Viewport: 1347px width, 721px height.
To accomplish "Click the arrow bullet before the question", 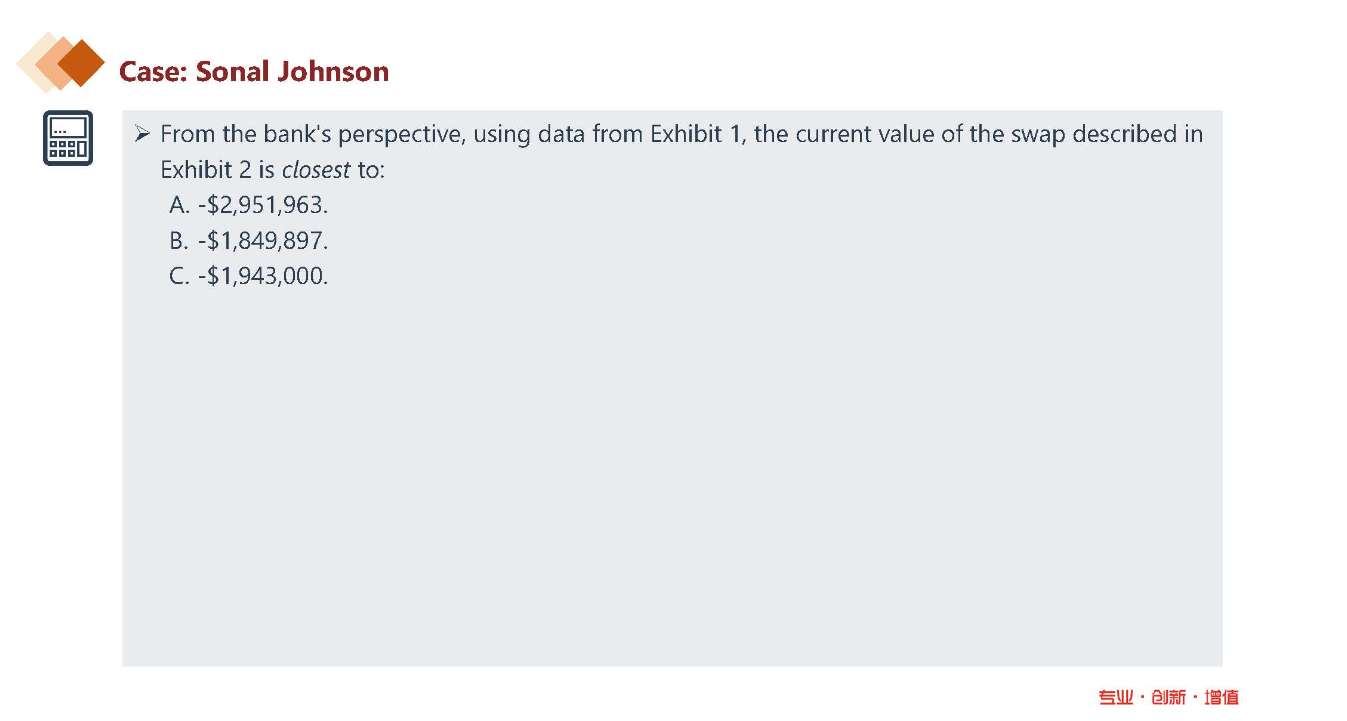I will pos(143,134).
